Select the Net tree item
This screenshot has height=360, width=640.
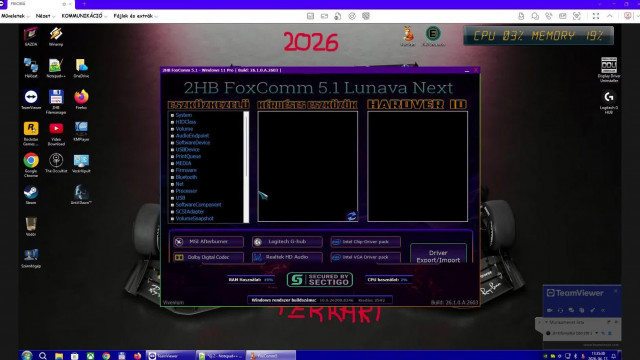tap(180, 184)
